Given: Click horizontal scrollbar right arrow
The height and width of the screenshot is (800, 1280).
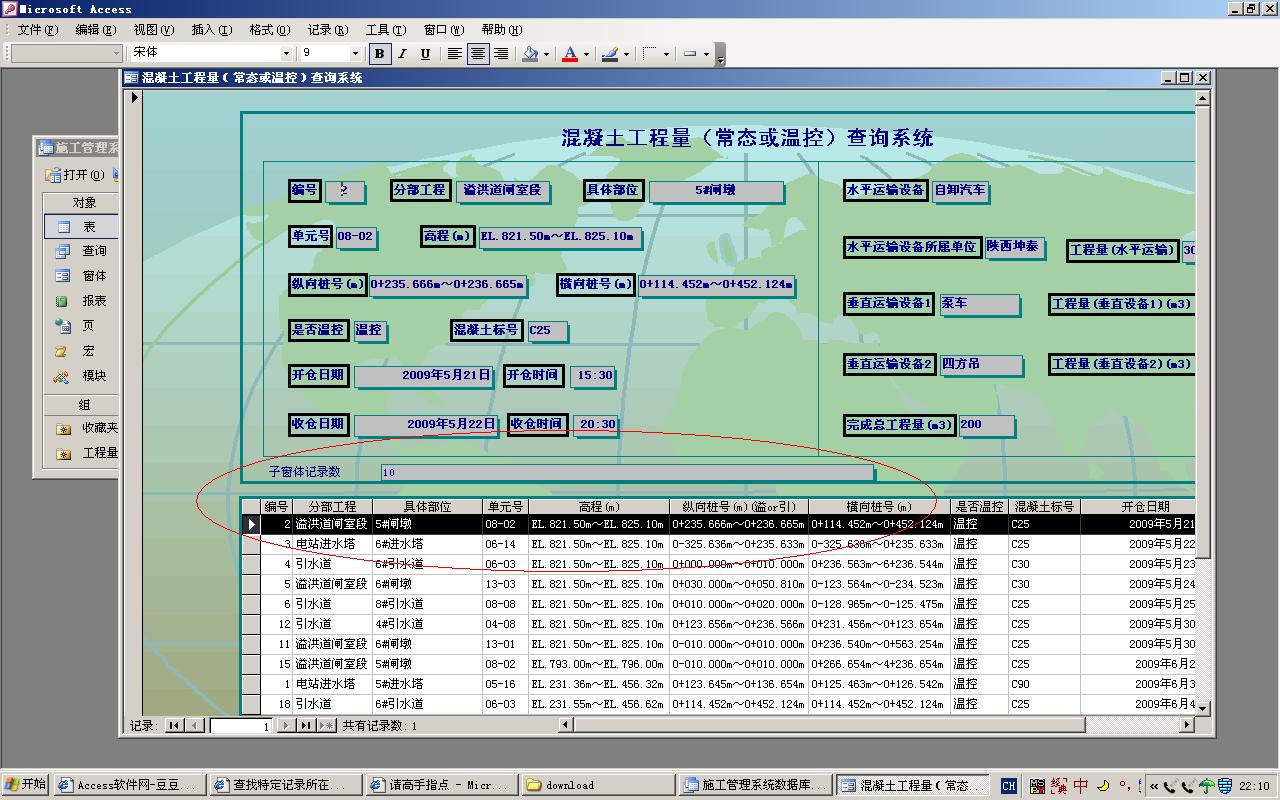Looking at the screenshot, I should pyautogui.click(x=1187, y=725).
